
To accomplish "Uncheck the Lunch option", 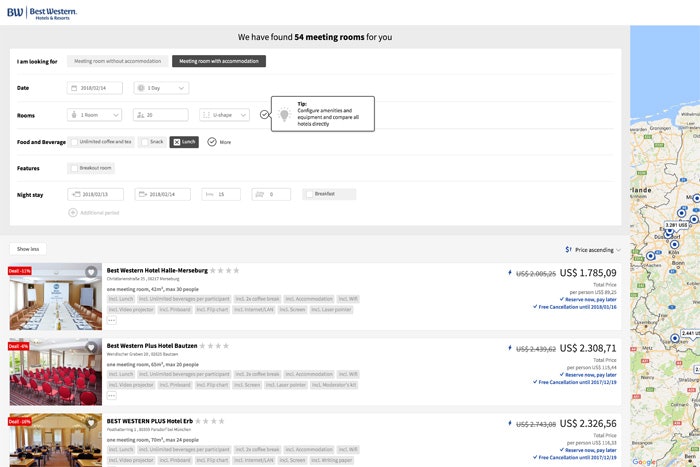I will [x=176, y=142].
